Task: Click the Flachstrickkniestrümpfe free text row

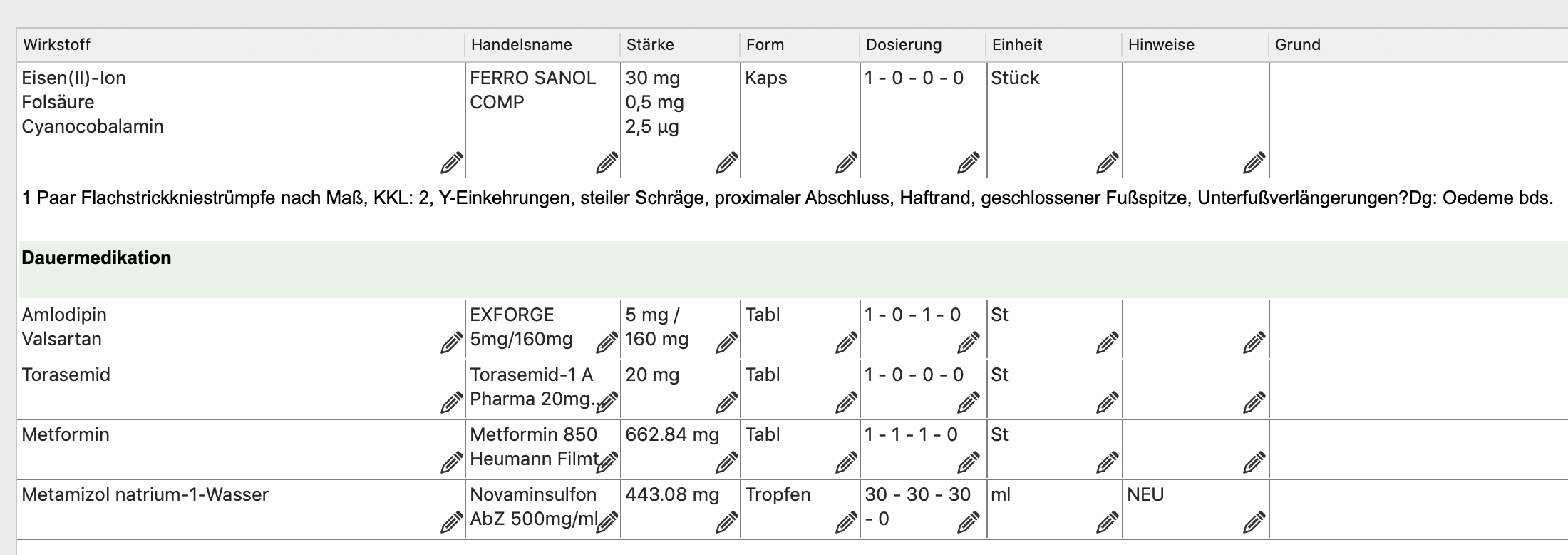Action: click(793, 210)
